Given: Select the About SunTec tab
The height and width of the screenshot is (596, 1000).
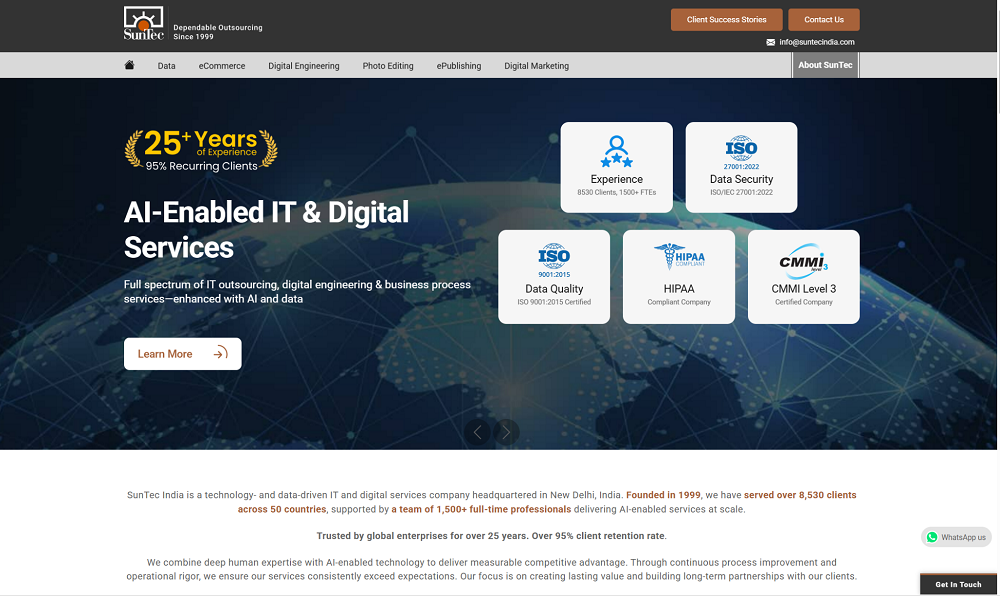Looking at the screenshot, I should point(825,66).
